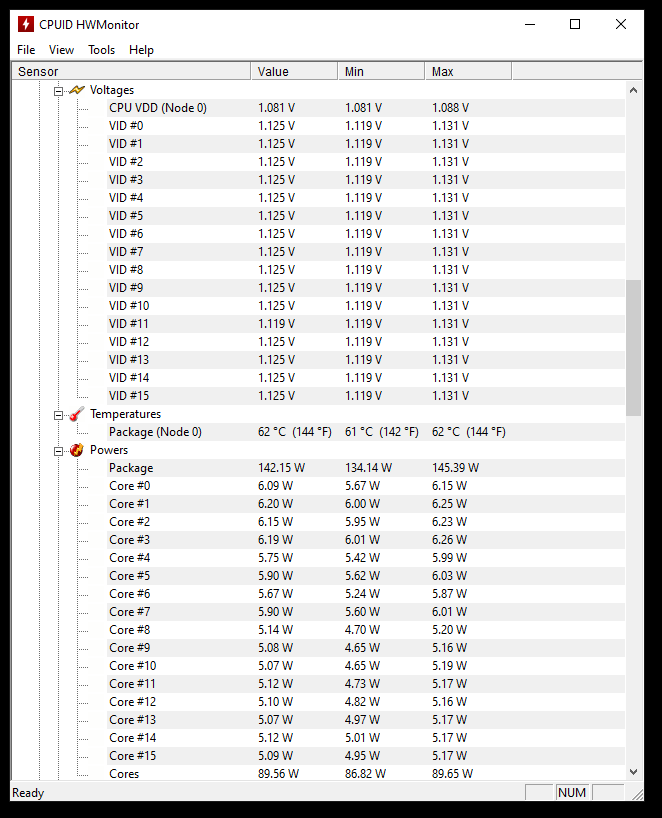Open the Tools menu
Screen dimensions: 662x818
coord(101,50)
